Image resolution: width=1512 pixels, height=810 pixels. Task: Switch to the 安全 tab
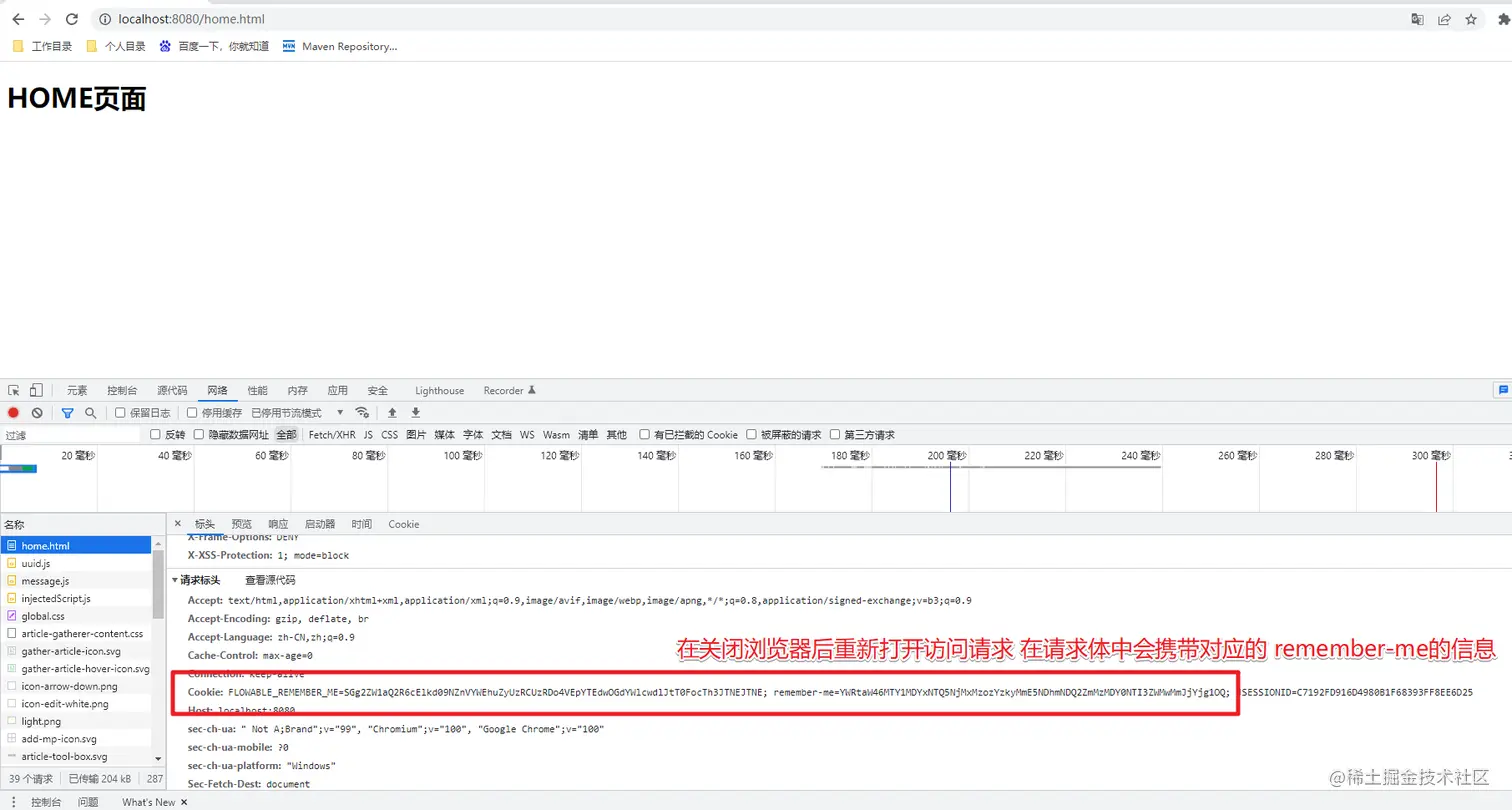(x=377, y=391)
